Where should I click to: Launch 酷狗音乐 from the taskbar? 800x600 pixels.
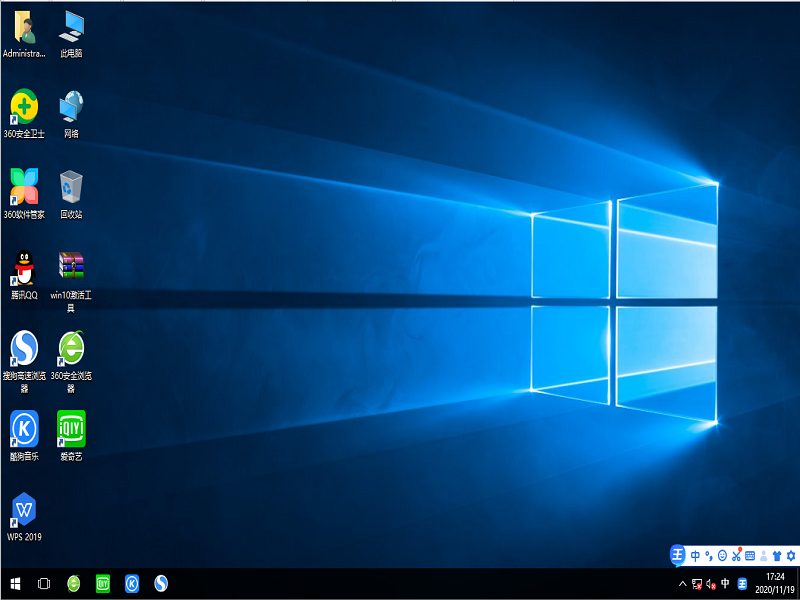pos(131,583)
